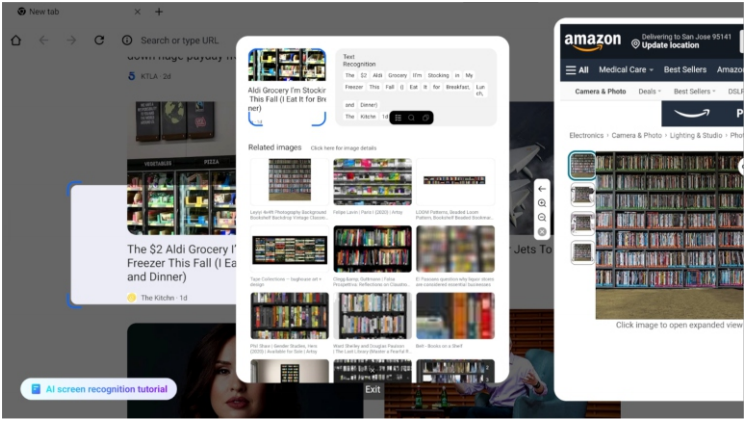The height and width of the screenshot is (421, 746).
Task: Click the copy icon in black text toolbar
Action: click(425, 117)
